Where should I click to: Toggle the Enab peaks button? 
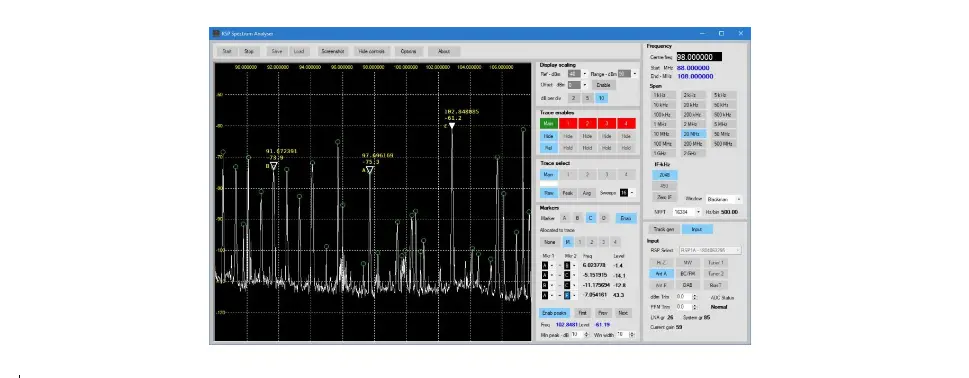tap(554, 313)
